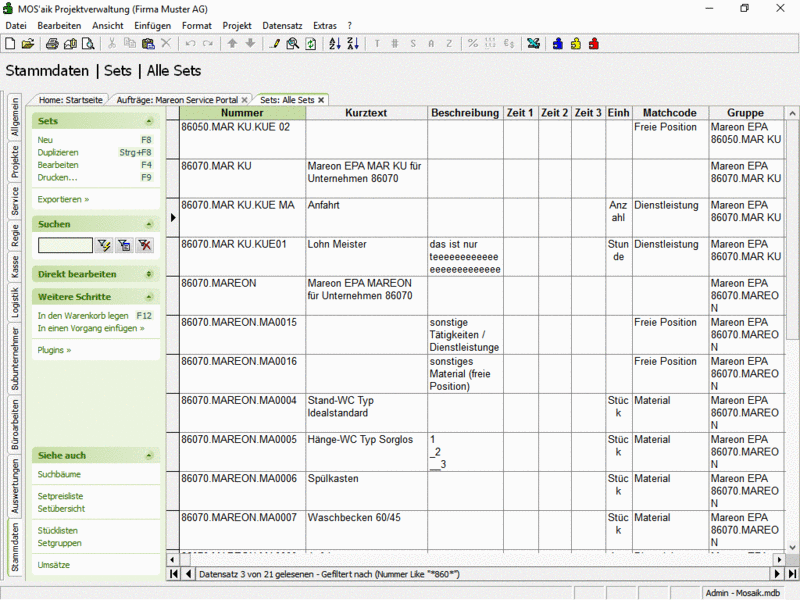Collapse the Siehe auch section
The width and height of the screenshot is (800, 600).
click(149, 456)
